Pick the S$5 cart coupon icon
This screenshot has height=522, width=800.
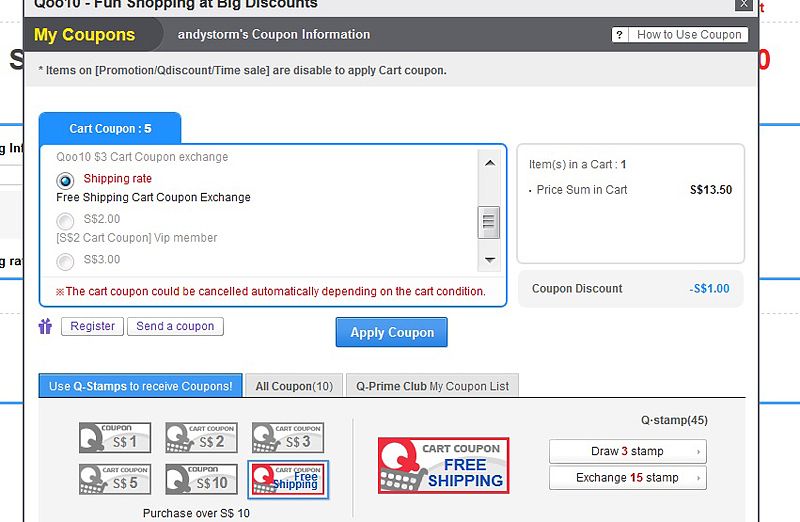(115, 479)
